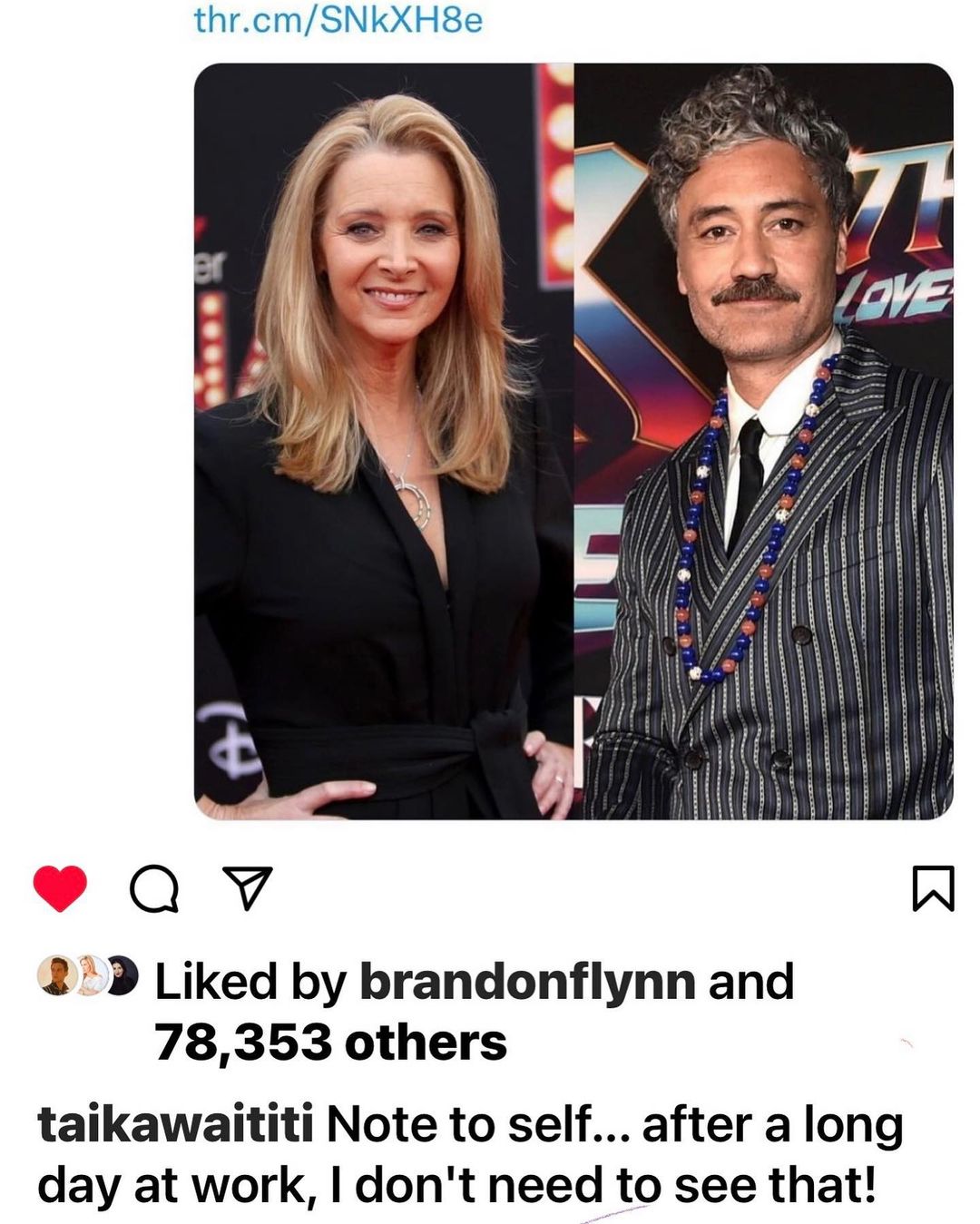The height and width of the screenshot is (1224, 980).
Task: Open brandonflynn's profile
Action: (527, 981)
